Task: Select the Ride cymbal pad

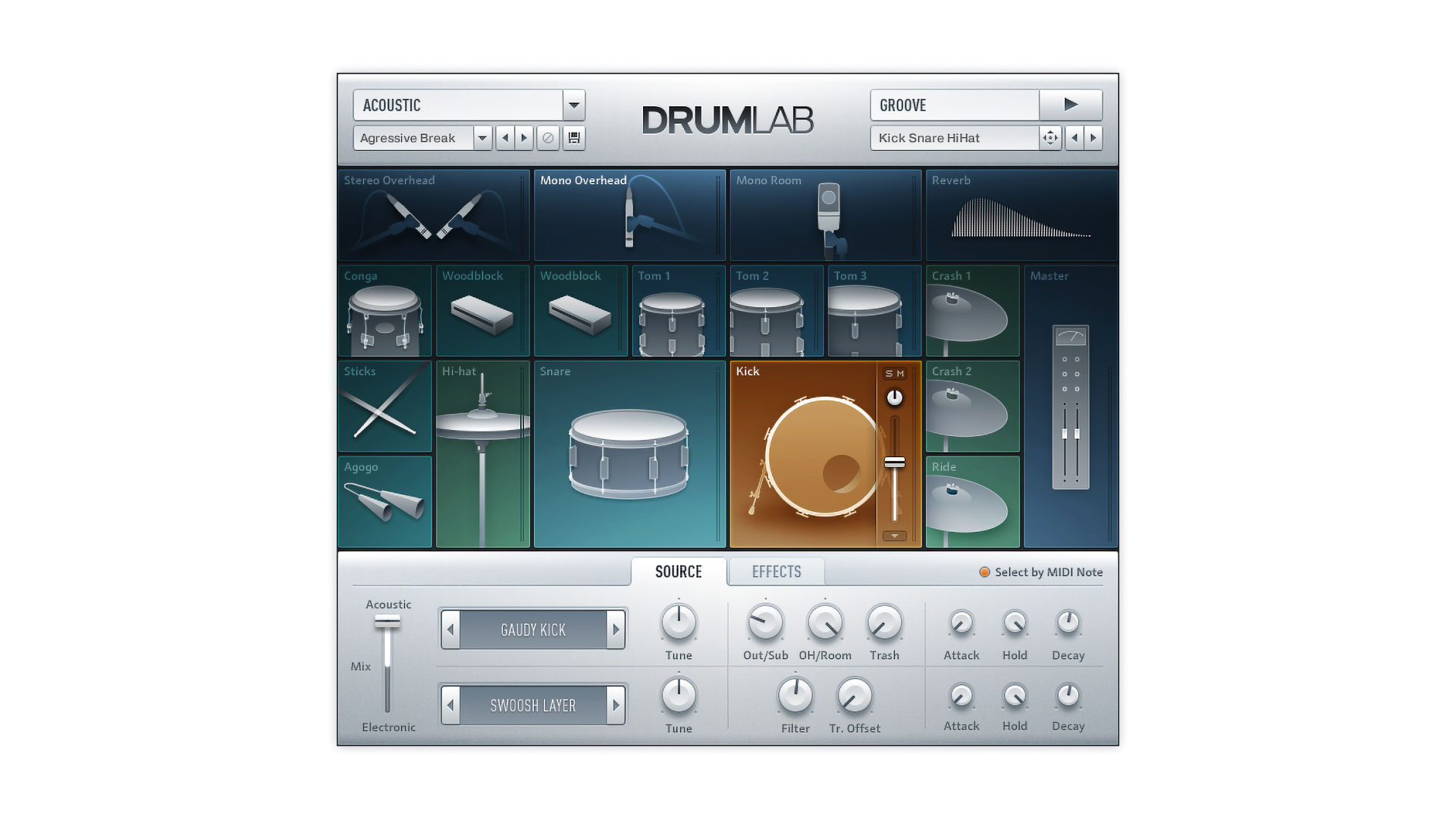Action: (971, 501)
